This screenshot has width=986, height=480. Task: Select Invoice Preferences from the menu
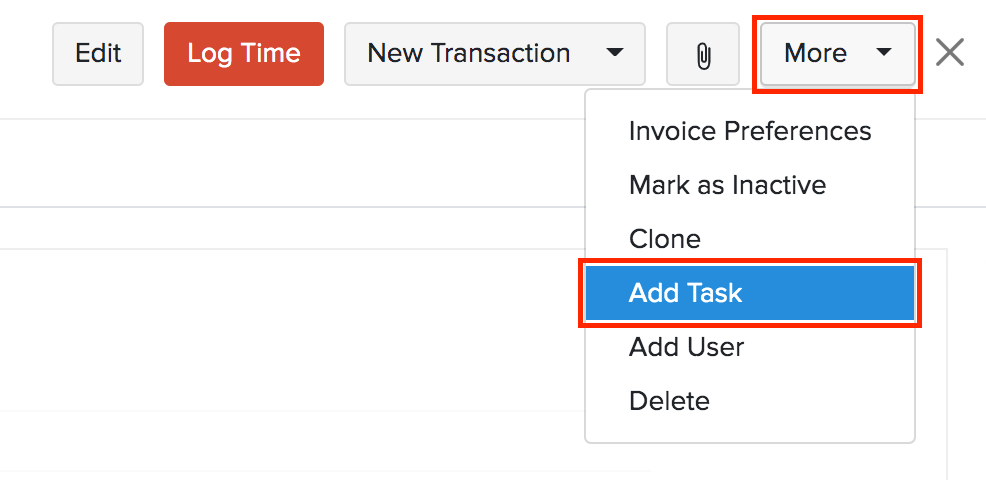tap(749, 131)
